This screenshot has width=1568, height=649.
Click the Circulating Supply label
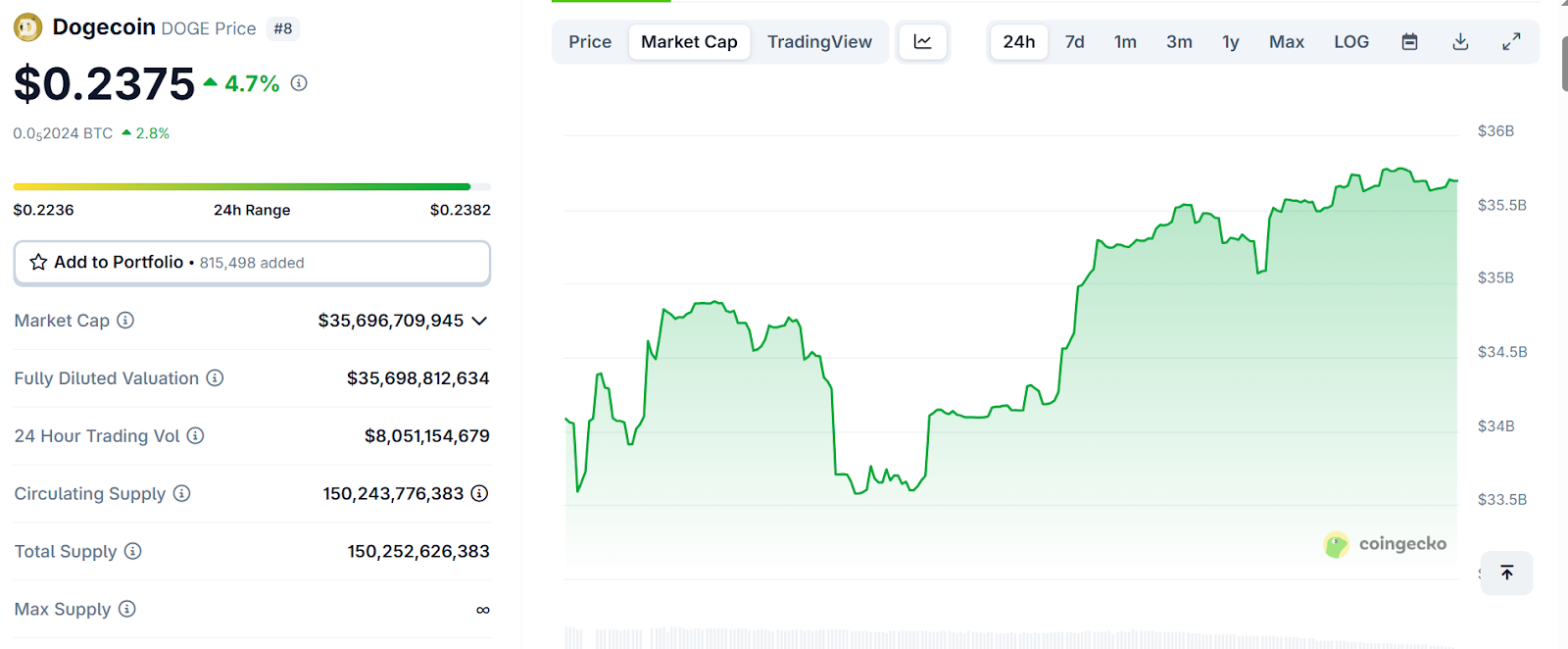[89, 493]
